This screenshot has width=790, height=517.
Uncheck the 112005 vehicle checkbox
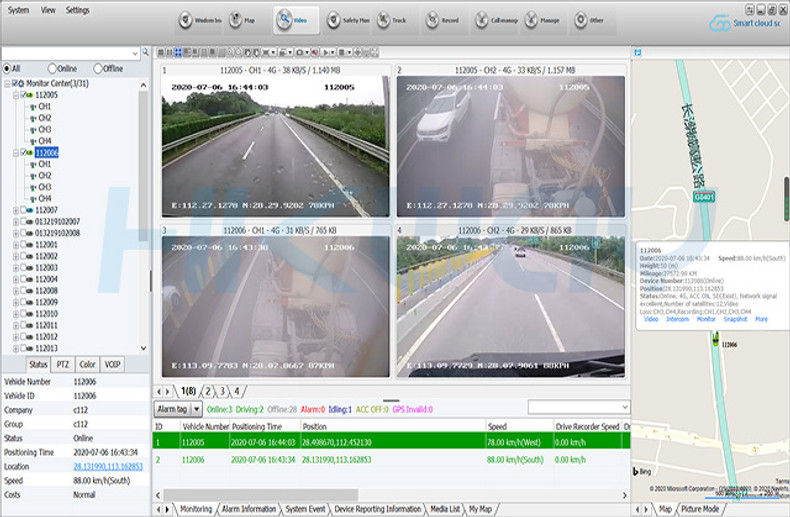click(23, 95)
